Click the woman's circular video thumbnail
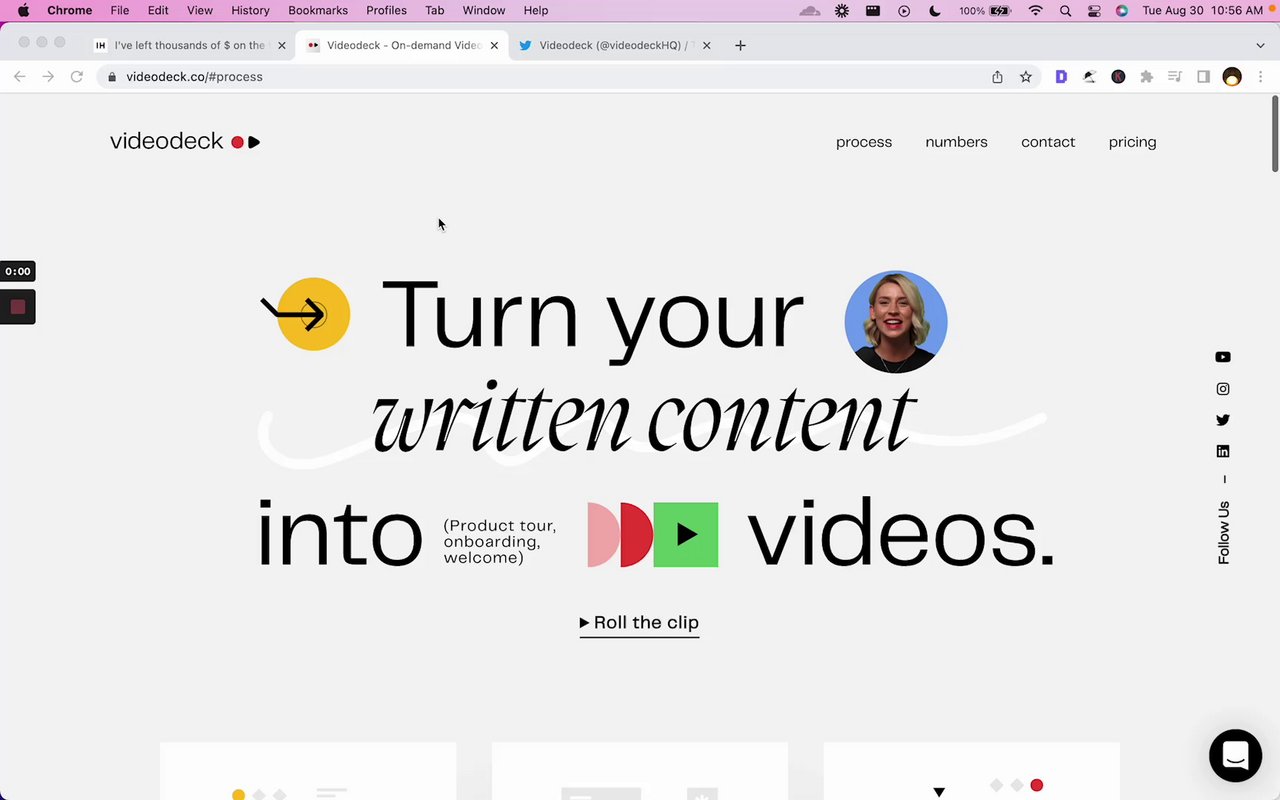Image resolution: width=1280 pixels, height=800 pixels. [x=896, y=322]
